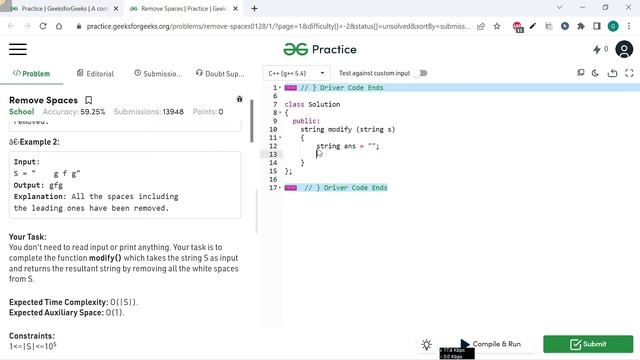Expand collapsed driver code at line 1
This screenshot has height=360, width=640.
pos(290,88)
